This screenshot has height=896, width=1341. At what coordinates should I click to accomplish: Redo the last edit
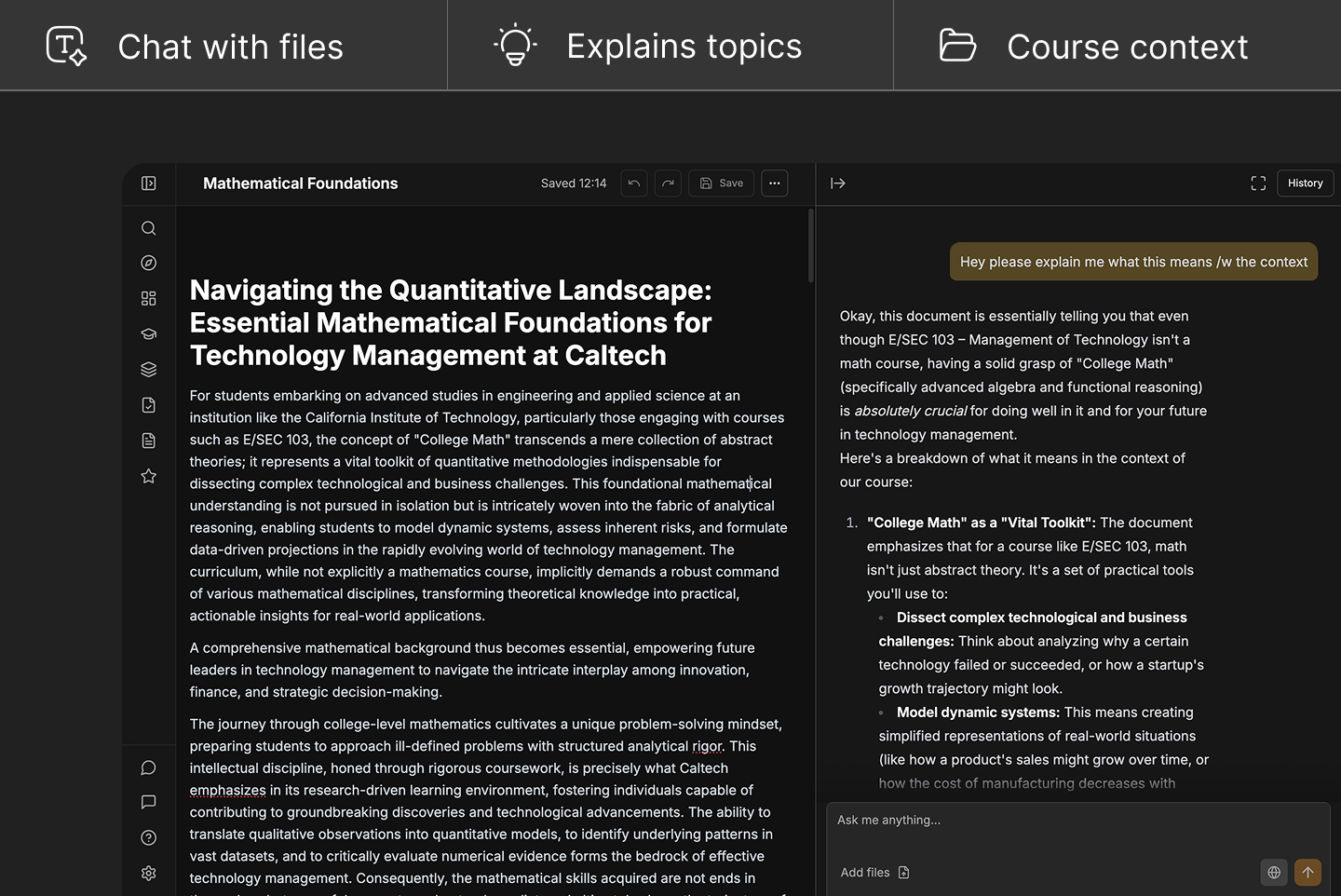point(668,183)
